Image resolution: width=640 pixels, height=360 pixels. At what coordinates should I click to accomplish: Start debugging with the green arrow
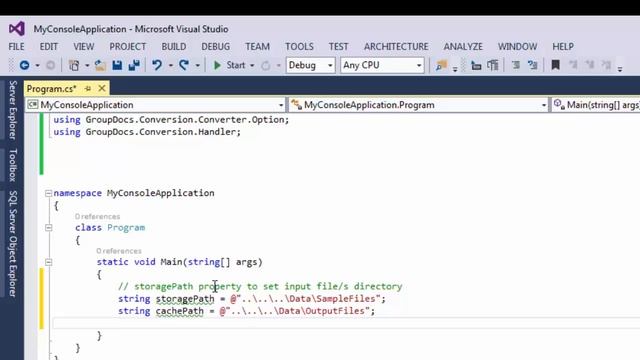217,65
